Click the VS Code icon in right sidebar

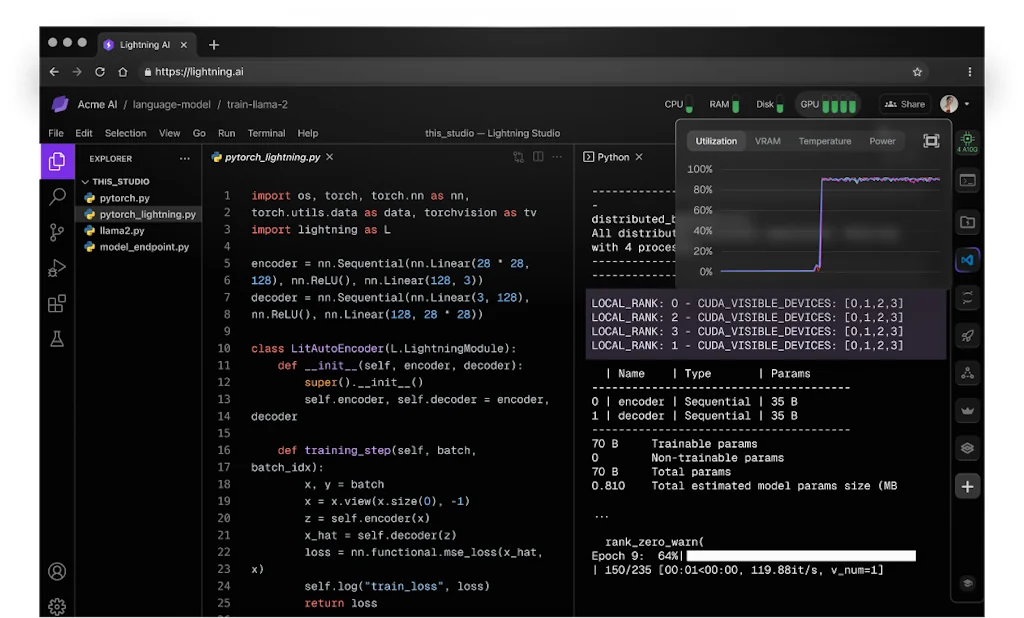pos(967,260)
